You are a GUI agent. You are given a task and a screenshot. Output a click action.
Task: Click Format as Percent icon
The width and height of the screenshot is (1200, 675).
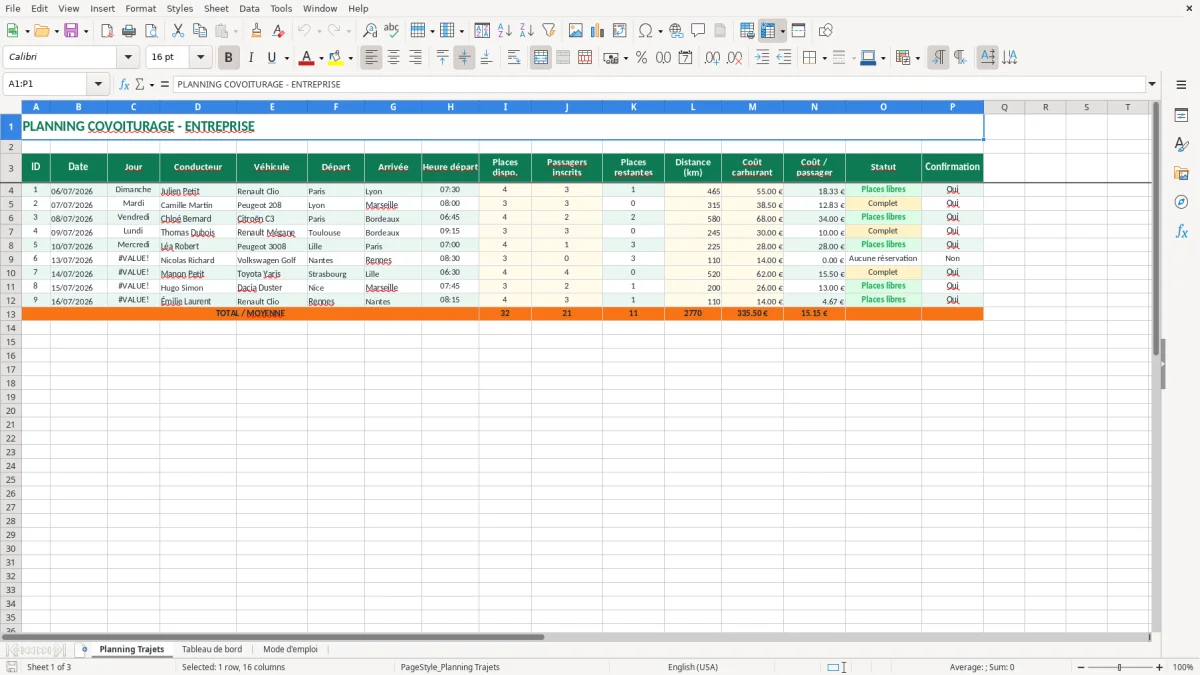click(x=641, y=58)
